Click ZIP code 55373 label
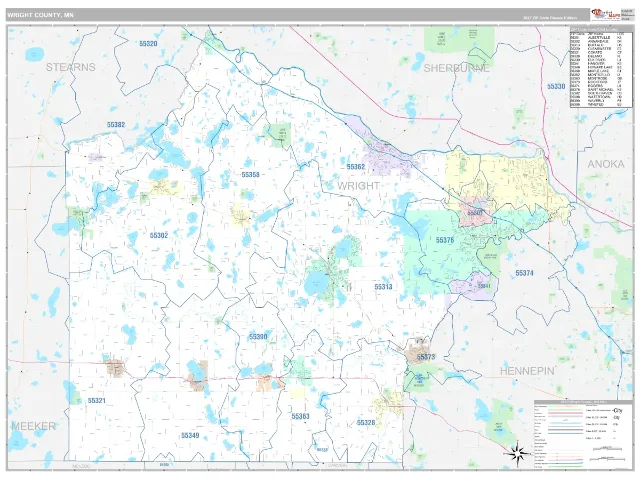 coord(426,357)
